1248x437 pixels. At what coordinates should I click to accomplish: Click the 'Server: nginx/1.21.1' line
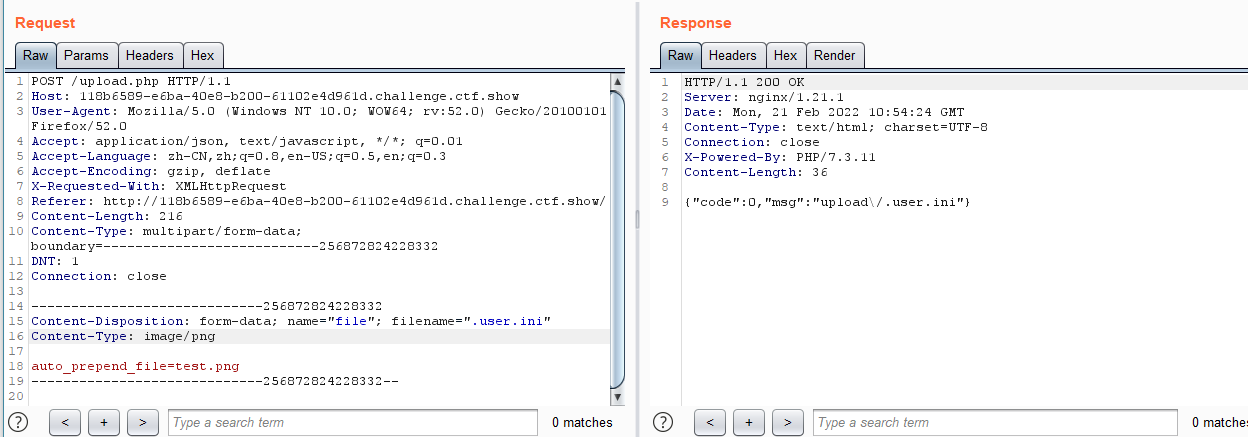[764, 96]
